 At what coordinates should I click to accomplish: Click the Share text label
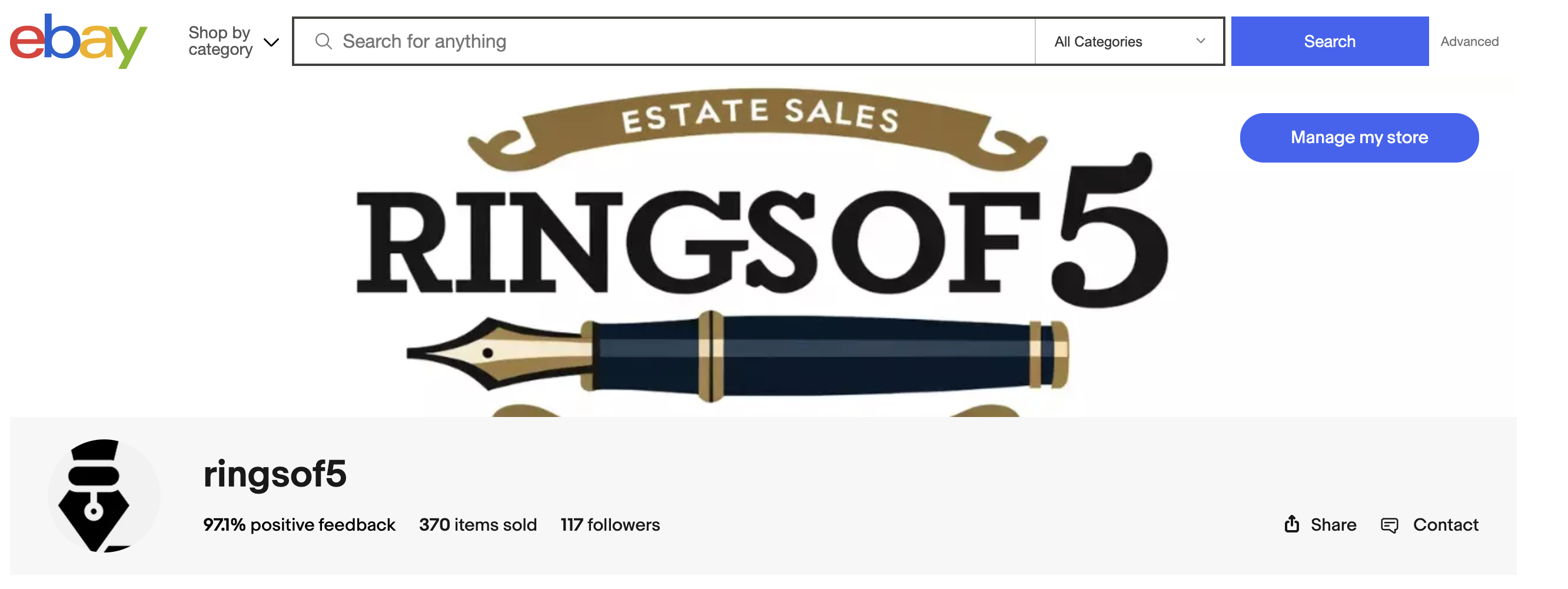[x=1333, y=524]
